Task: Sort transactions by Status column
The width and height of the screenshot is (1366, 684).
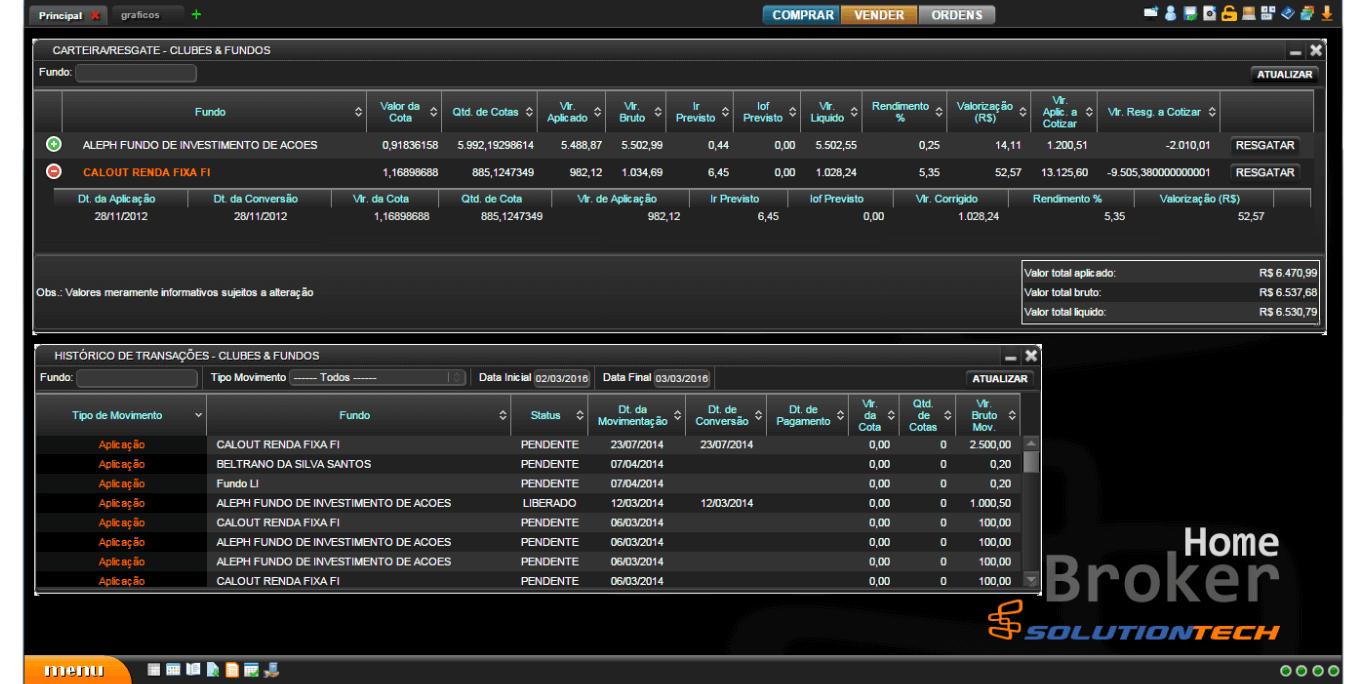Action: (x=579, y=415)
